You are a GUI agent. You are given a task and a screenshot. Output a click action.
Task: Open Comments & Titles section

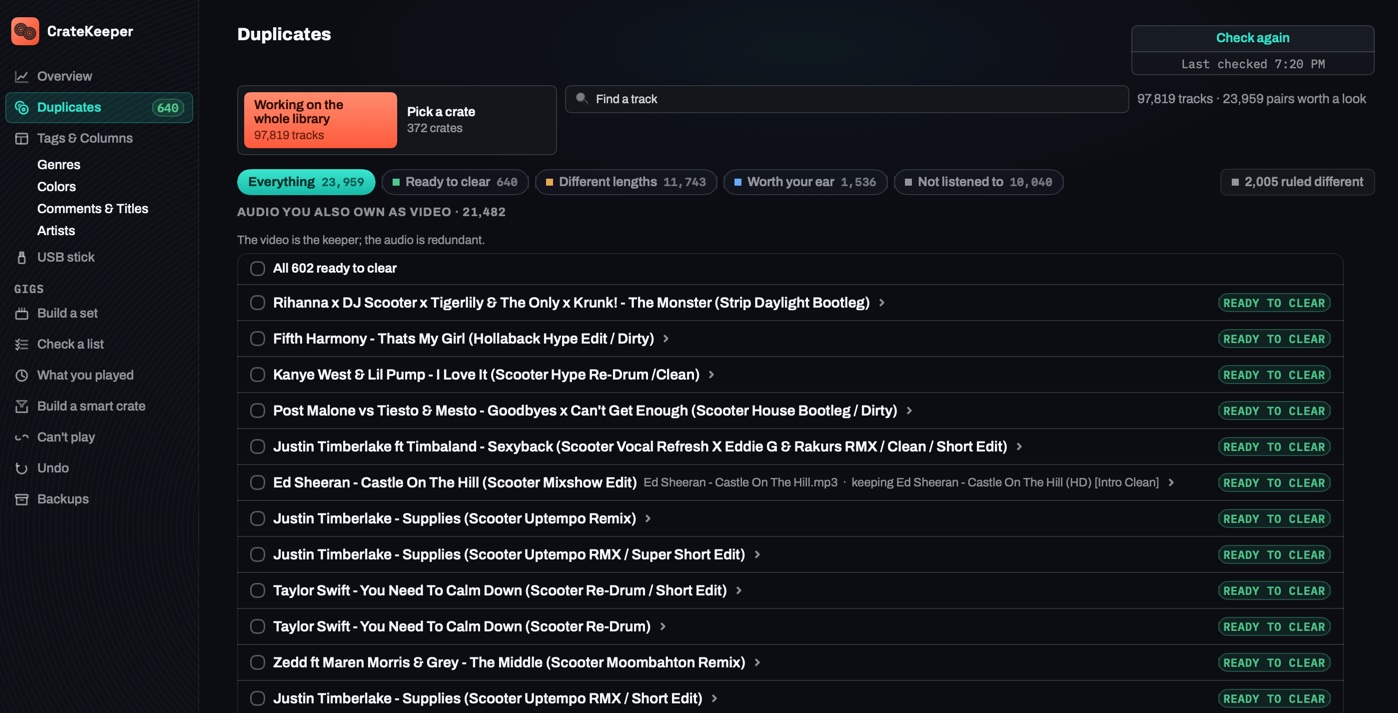(x=92, y=209)
